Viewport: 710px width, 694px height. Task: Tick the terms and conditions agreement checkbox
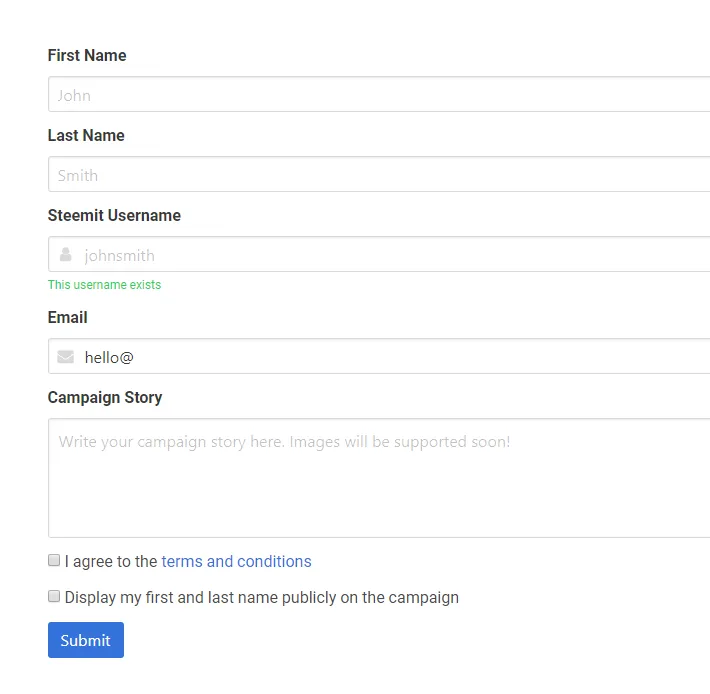54,560
